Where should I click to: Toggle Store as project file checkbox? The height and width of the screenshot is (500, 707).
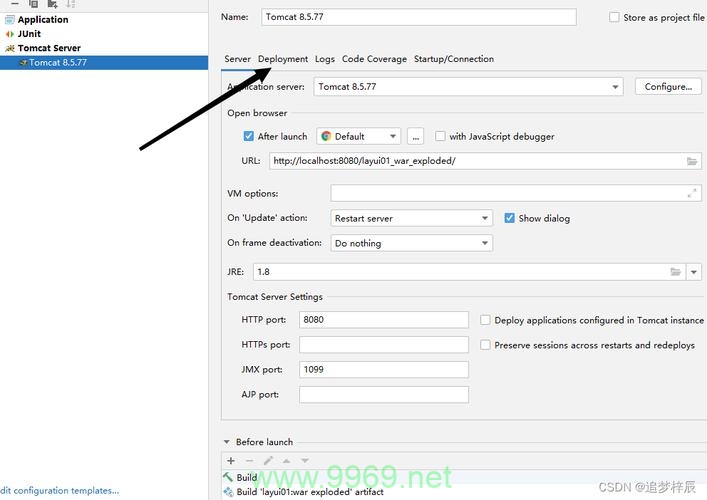(x=614, y=18)
